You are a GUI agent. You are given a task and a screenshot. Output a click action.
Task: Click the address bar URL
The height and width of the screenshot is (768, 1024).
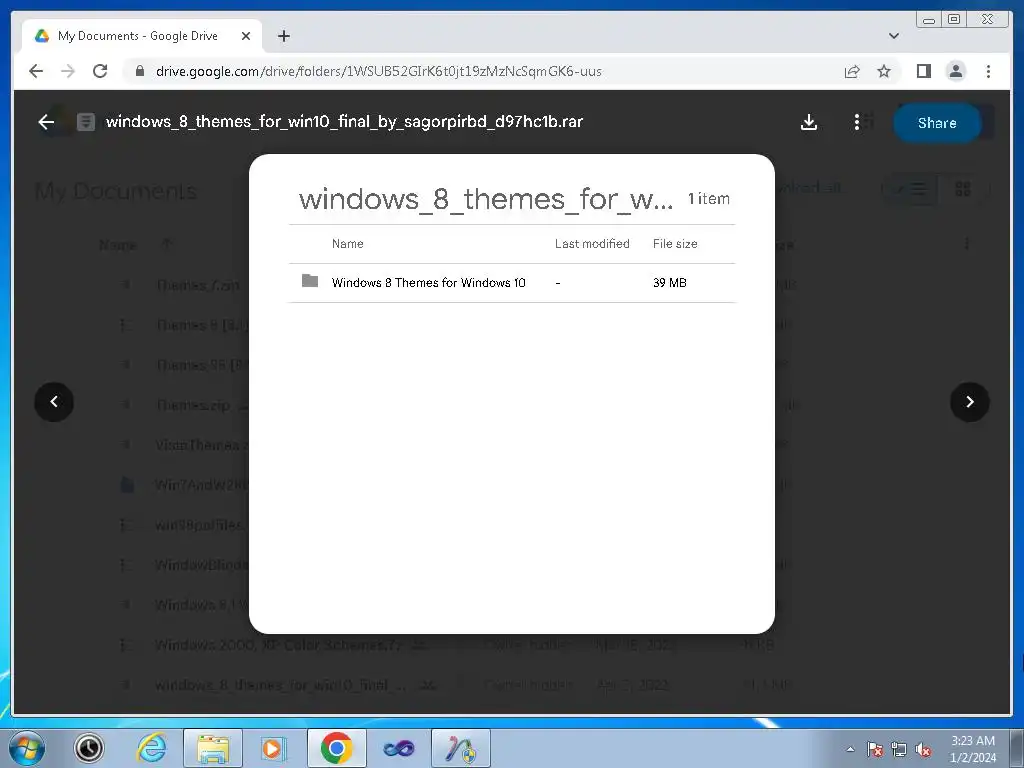[x=379, y=71]
